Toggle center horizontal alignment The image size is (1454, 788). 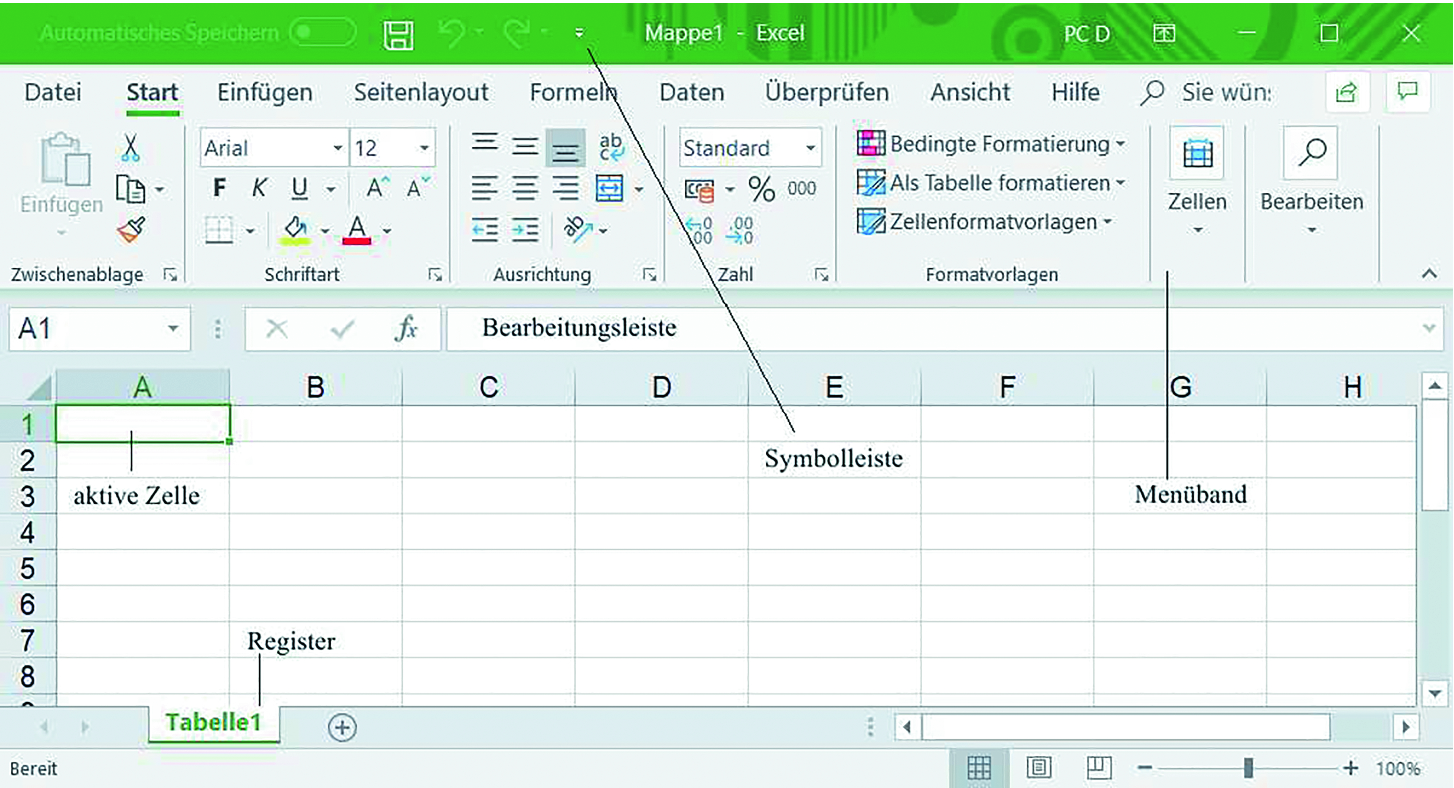click(x=526, y=188)
